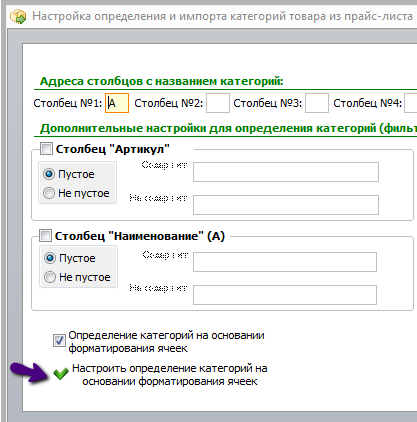Click the Столбец №4 input field
Image resolution: width=417 pixels, height=422 pixels.
click(411, 103)
